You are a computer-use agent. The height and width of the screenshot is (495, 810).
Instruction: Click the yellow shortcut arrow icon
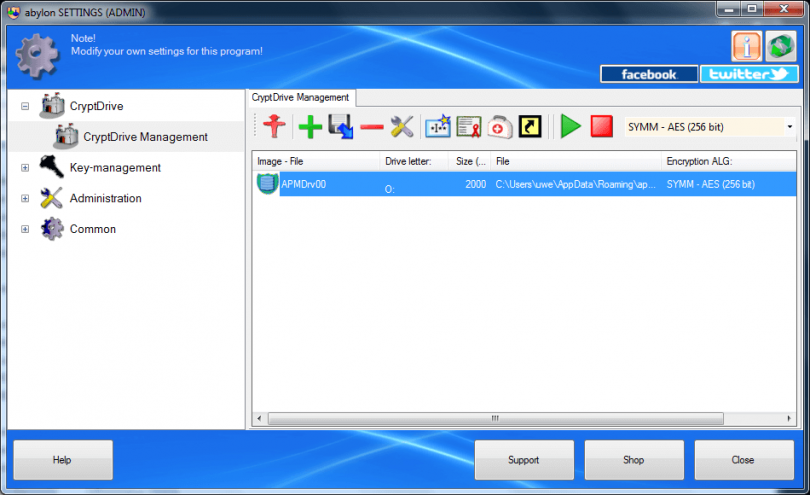(x=530, y=127)
